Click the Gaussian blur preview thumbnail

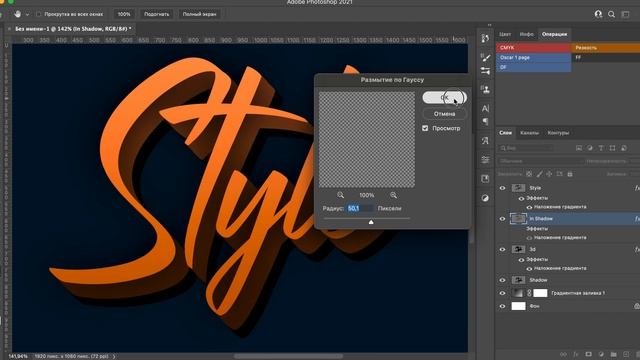pos(367,140)
